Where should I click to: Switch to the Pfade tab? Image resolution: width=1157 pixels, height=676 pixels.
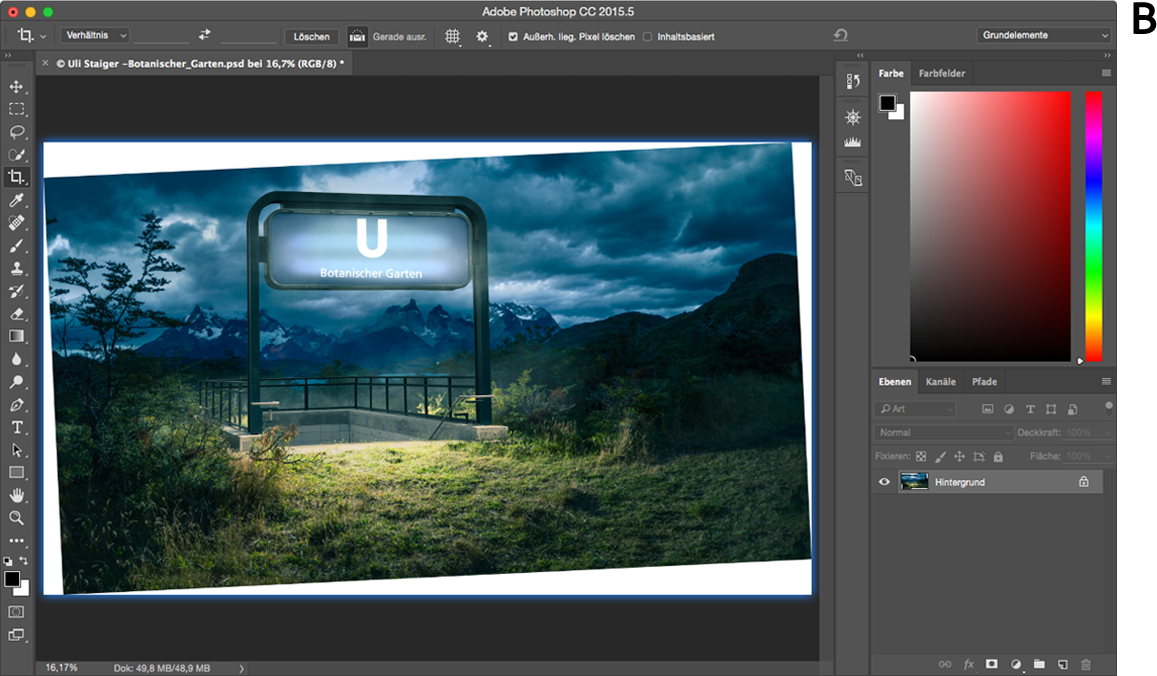984,382
